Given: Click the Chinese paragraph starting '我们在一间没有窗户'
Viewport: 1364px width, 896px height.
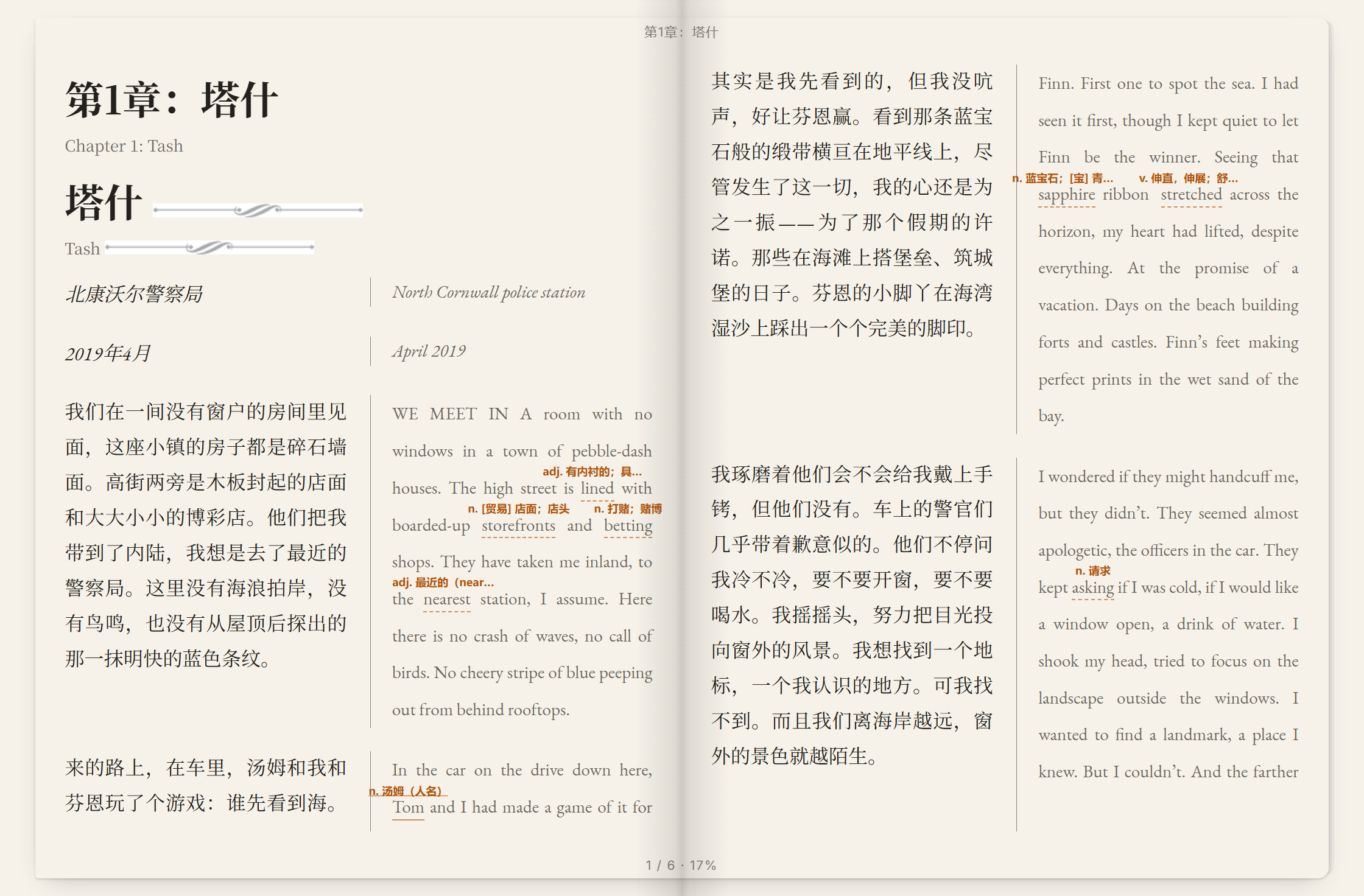Looking at the screenshot, I should 206,535.
